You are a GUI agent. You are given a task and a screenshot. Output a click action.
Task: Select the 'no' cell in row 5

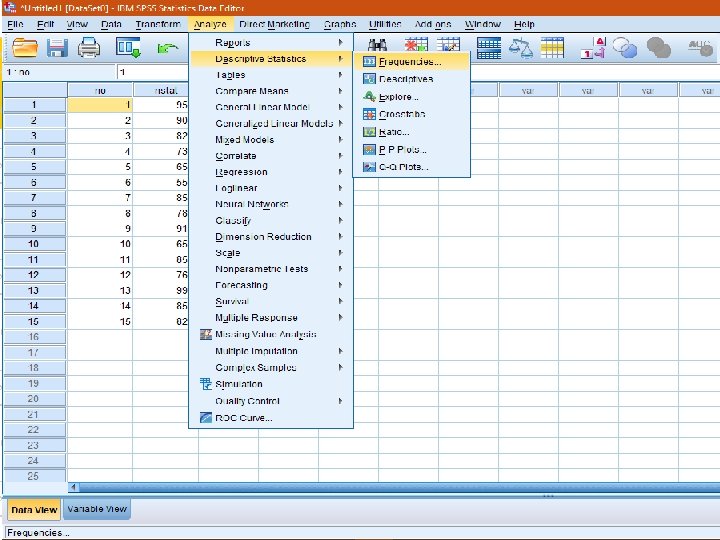(x=100, y=167)
